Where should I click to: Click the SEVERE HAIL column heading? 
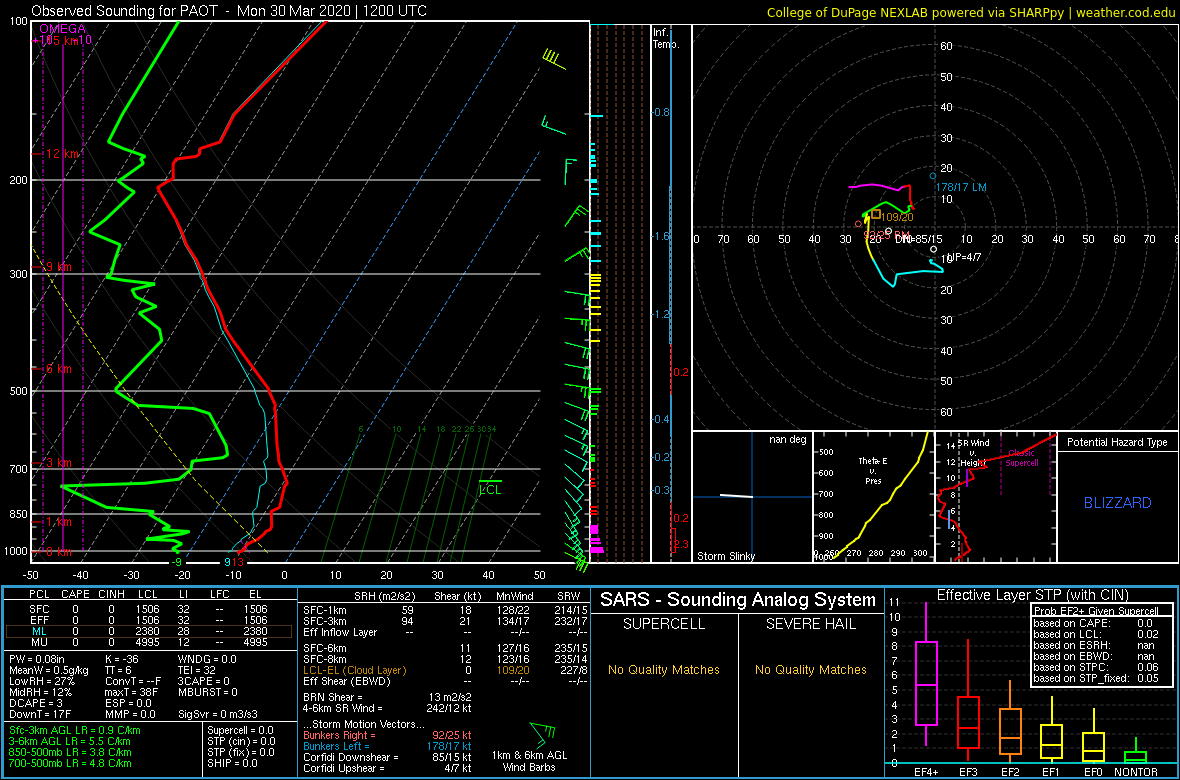[x=811, y=624]
